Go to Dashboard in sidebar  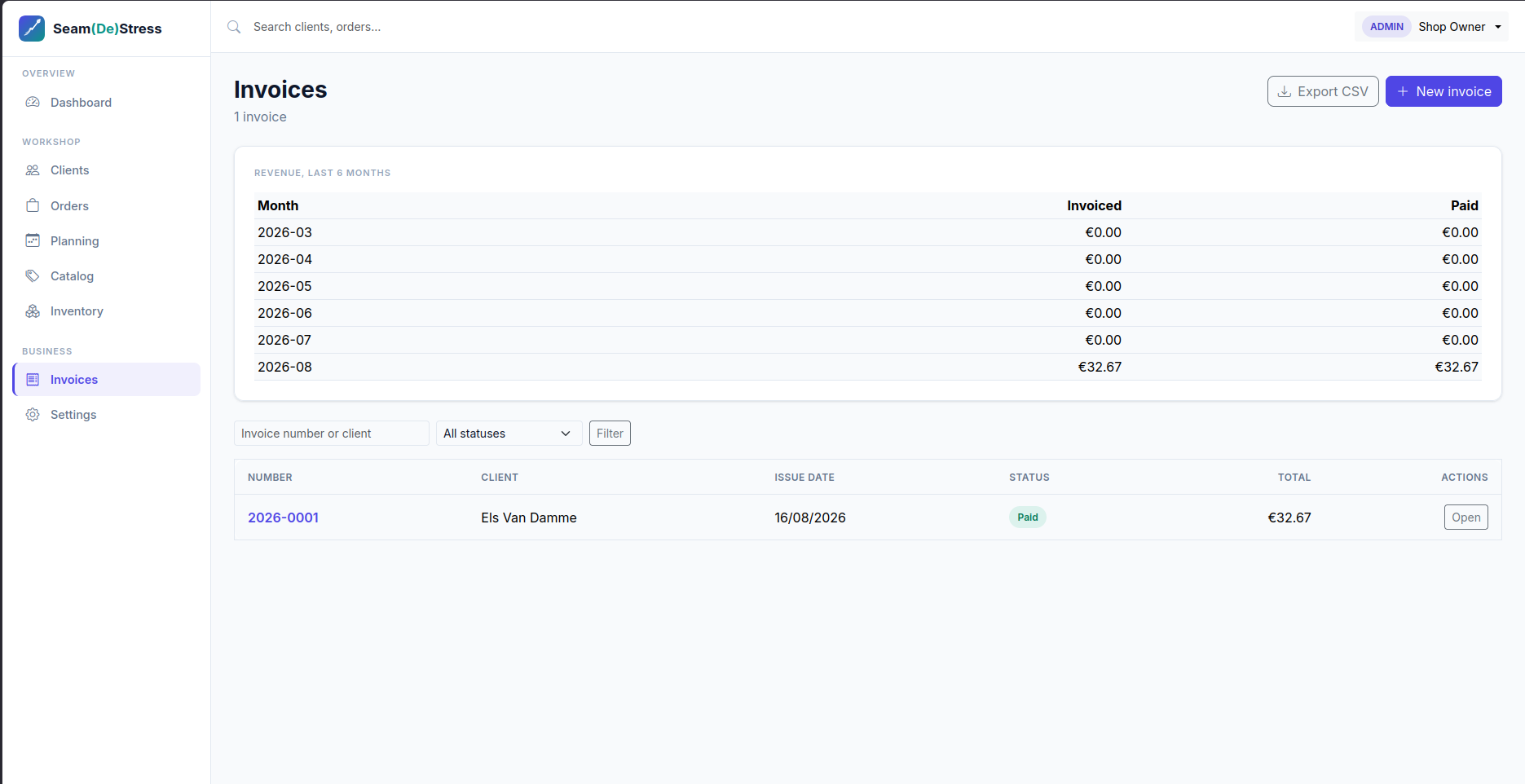click(x=81, y=103)
